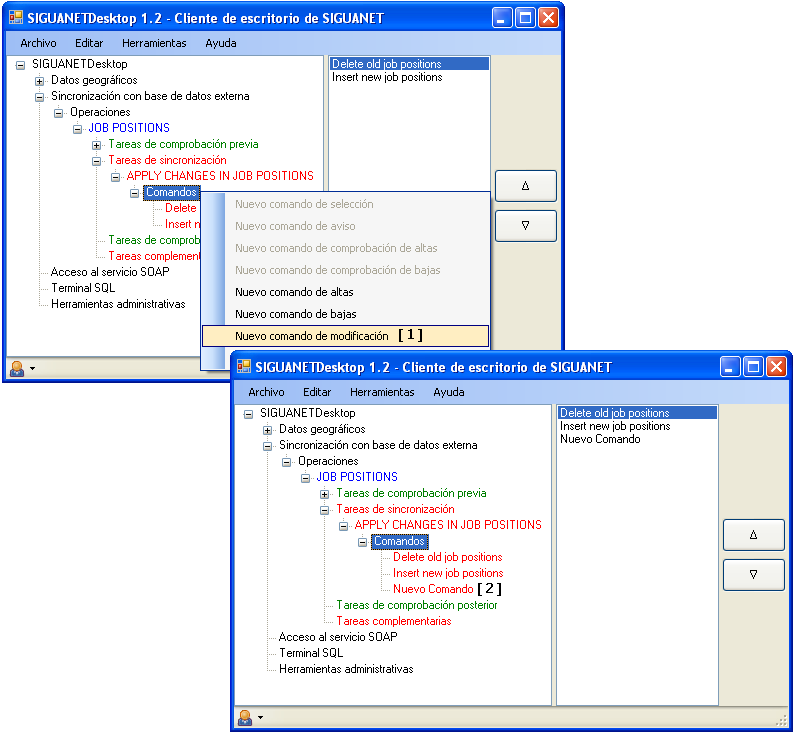Open the Herramientas menu in the front window

pos(382,392)
